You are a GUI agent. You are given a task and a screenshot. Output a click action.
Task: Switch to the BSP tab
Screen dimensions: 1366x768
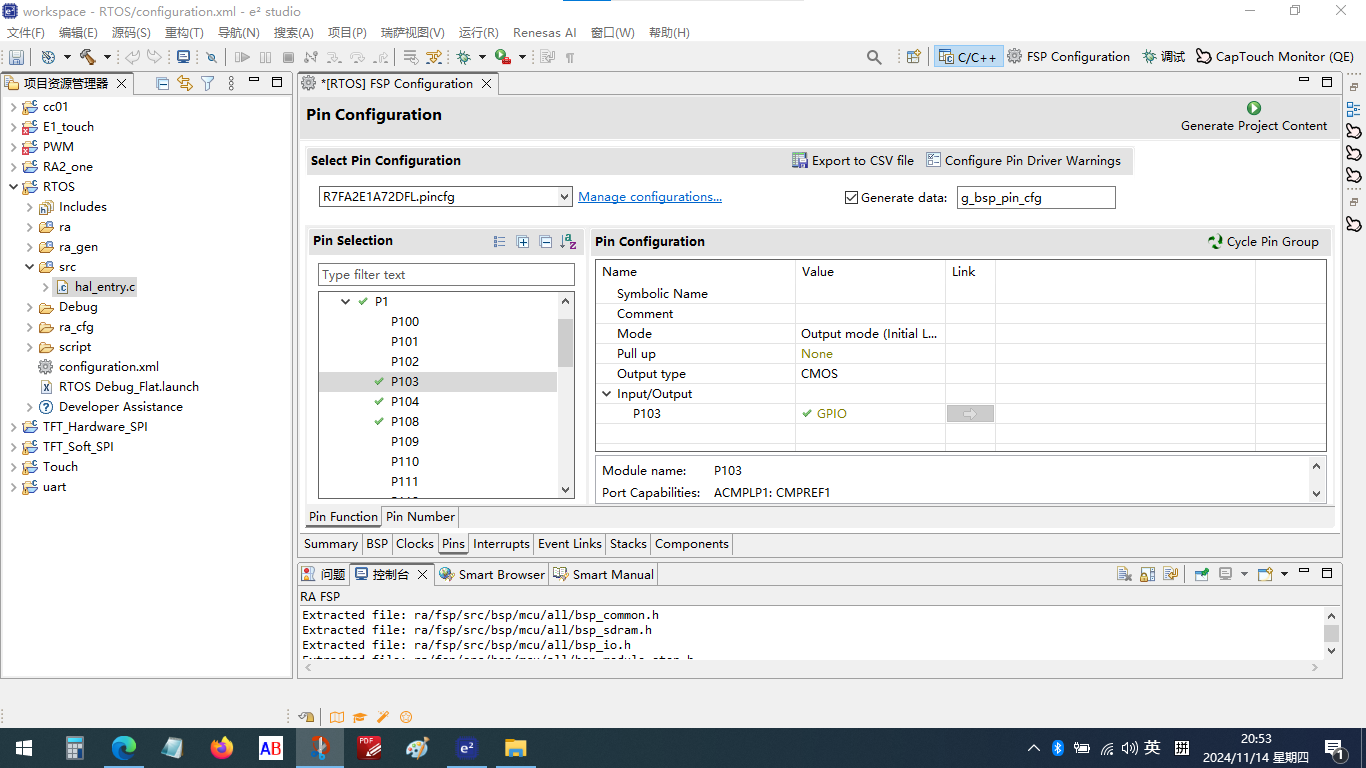click(x=377, y=544)
